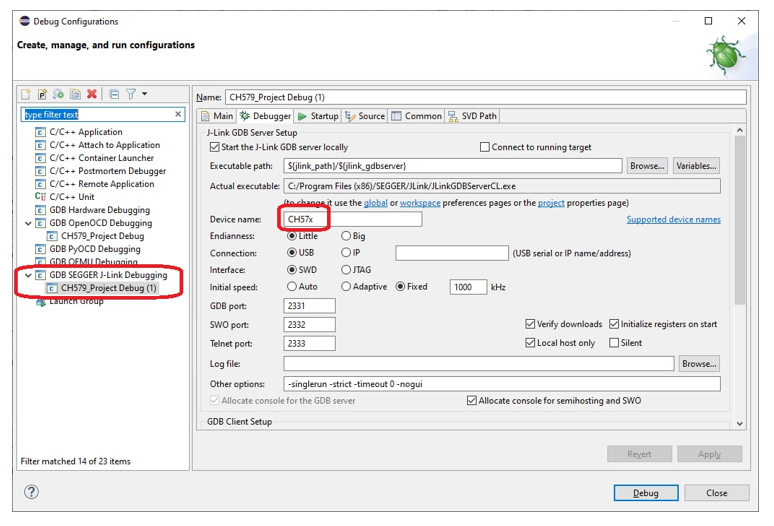Select C/C++ Remote Application entry
The height and width of the screenshot is (526, 774).
tap(102, 184)
